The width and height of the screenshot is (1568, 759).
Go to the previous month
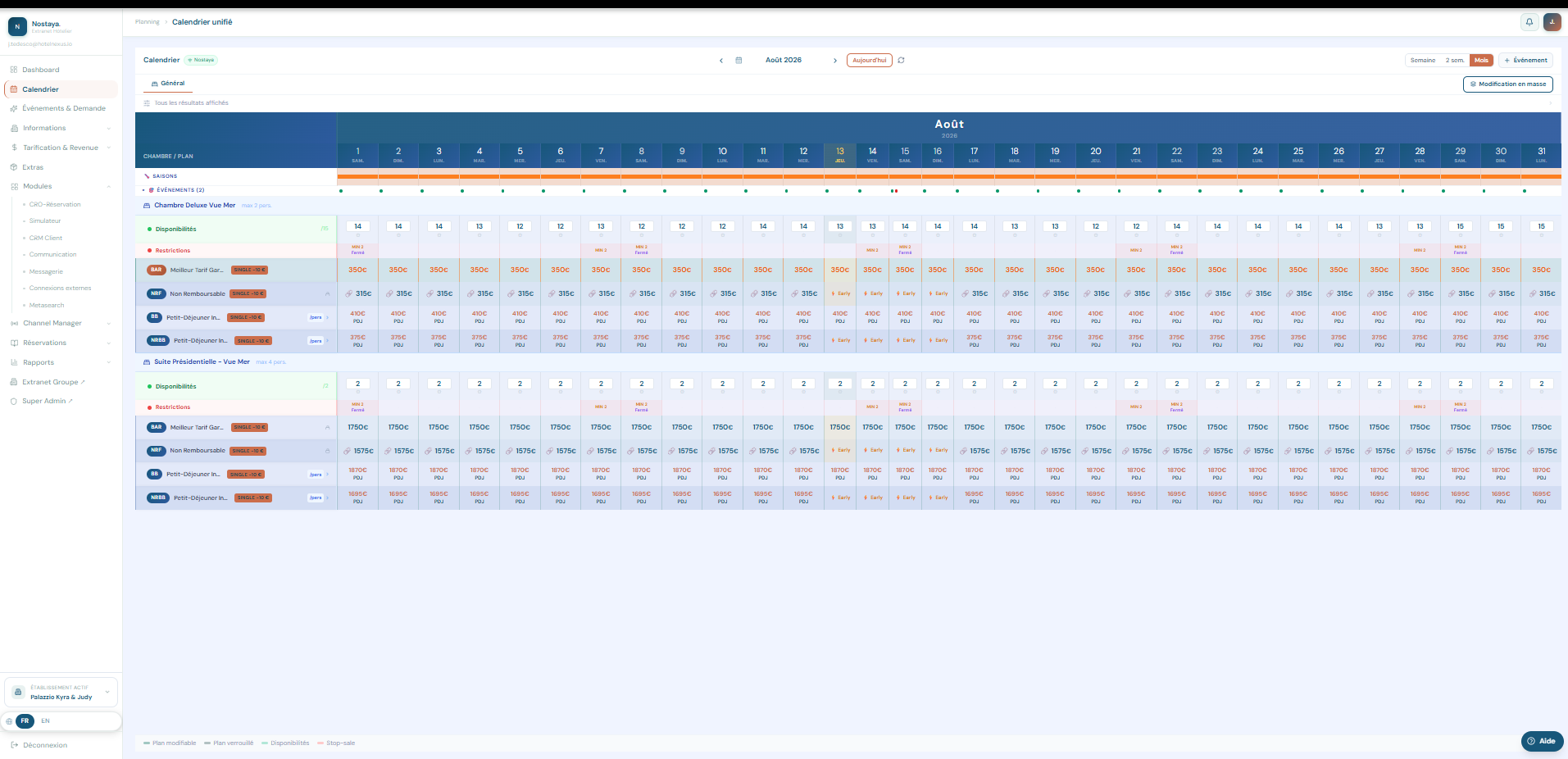pyautogui.click(x=721, y=61)
